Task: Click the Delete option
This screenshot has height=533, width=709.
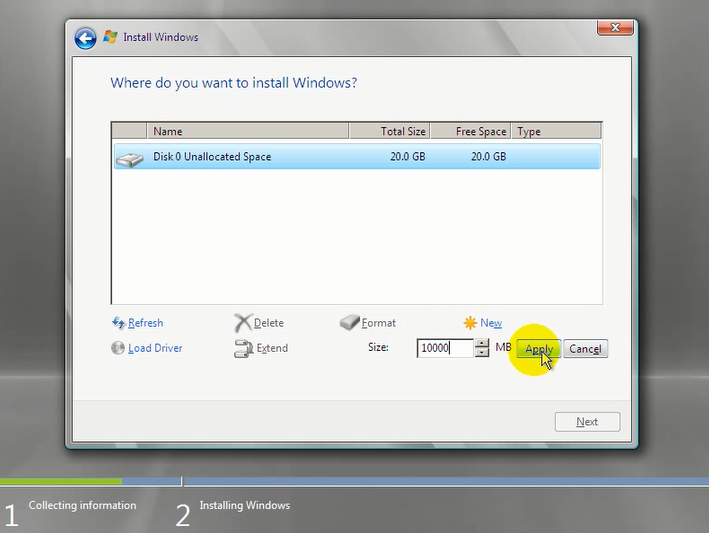Action: pyautogui.click(x=269, y=323)
